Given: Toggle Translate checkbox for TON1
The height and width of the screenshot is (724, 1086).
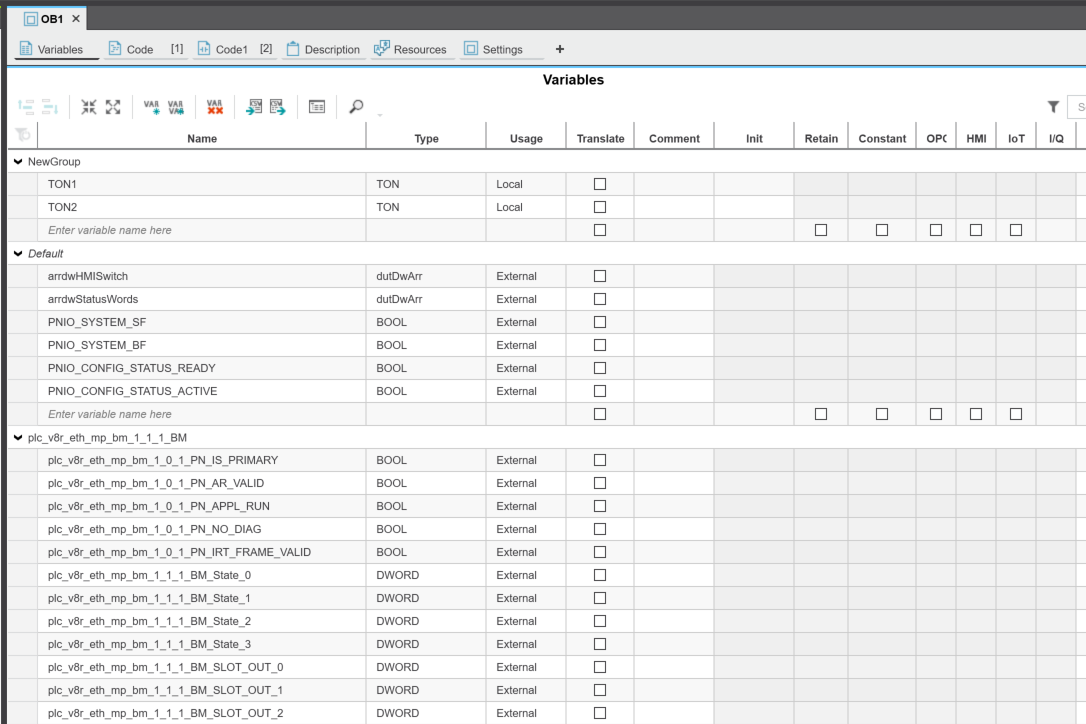Looking at the screenshot, I should click(600, 184).
